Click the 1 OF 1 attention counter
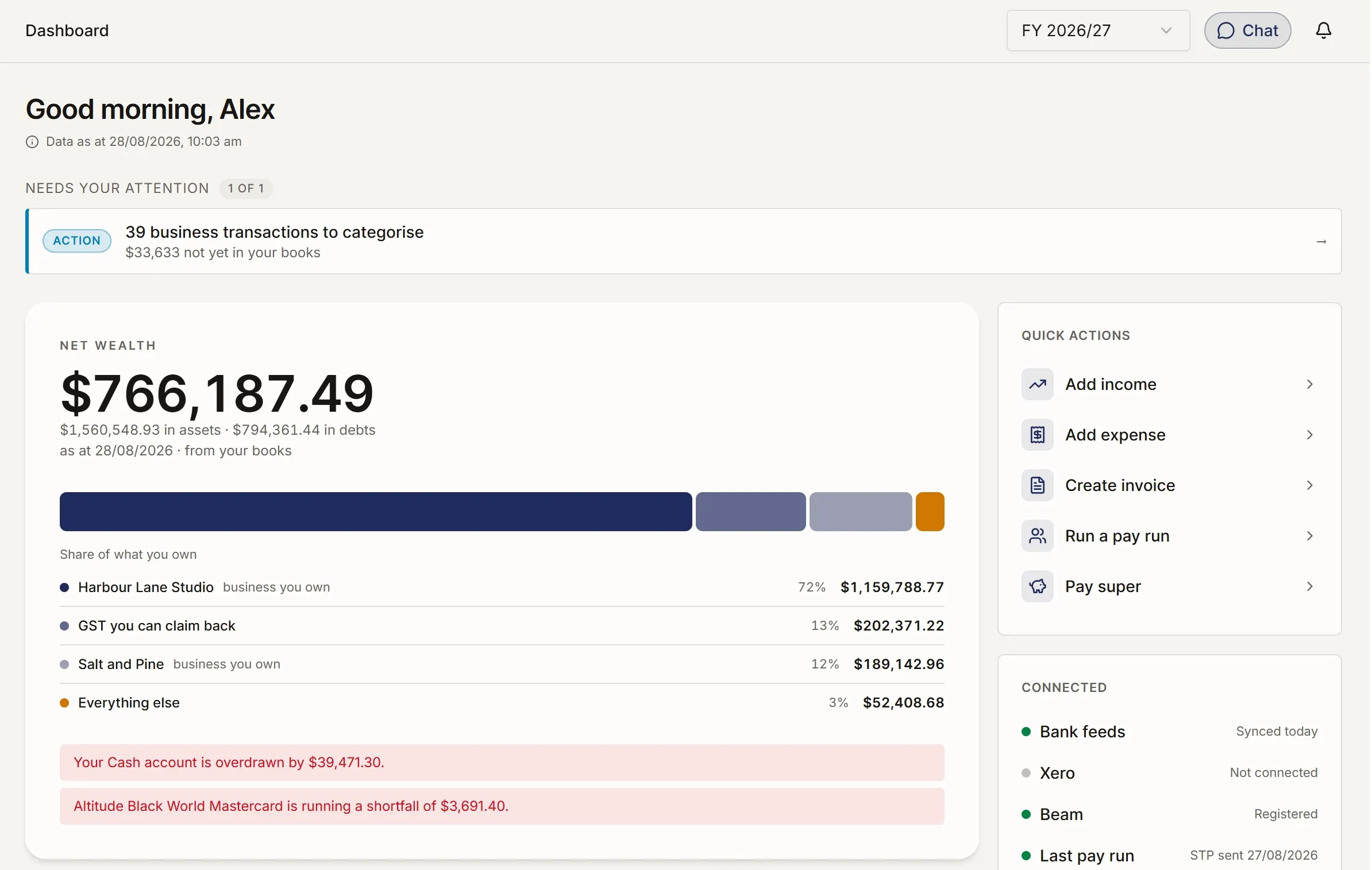The height and width of the screenshot is (870, 1372). tap(246, 188)
